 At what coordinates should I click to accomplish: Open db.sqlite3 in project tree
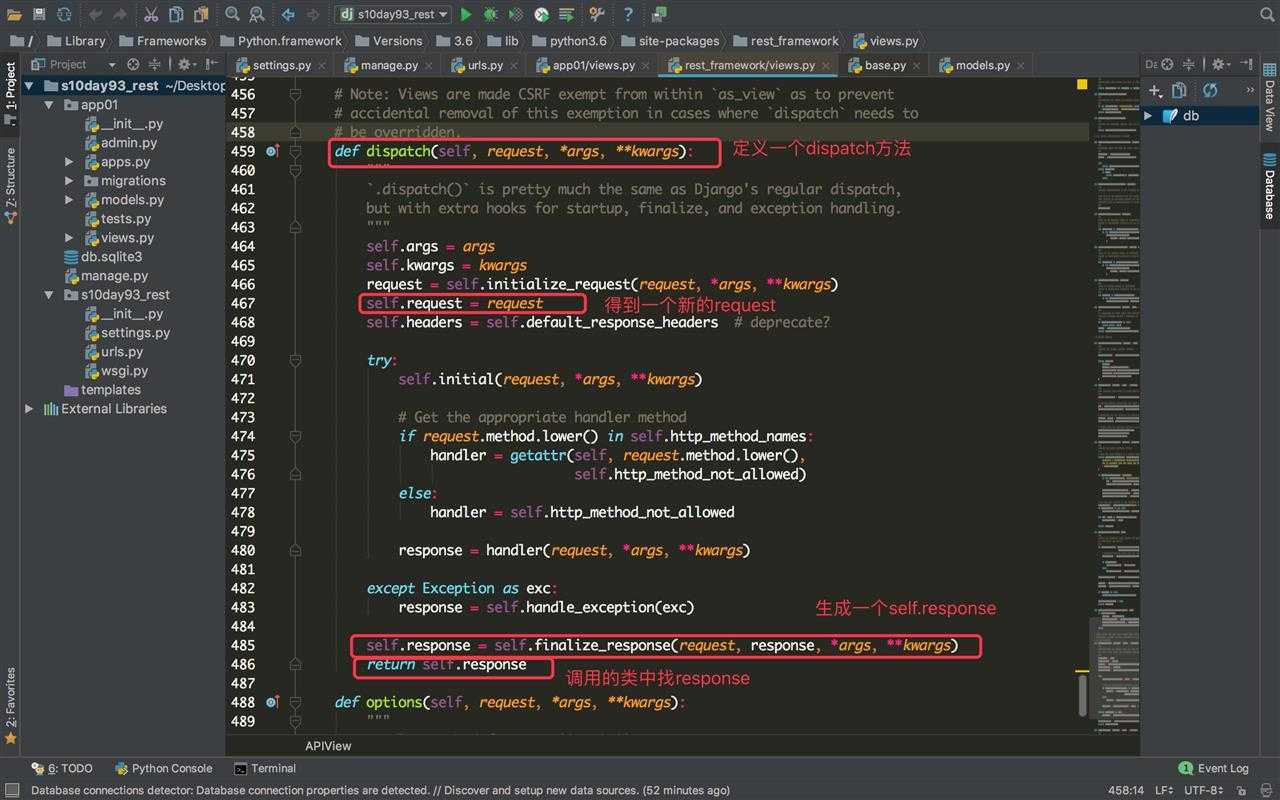coord(102,257)
